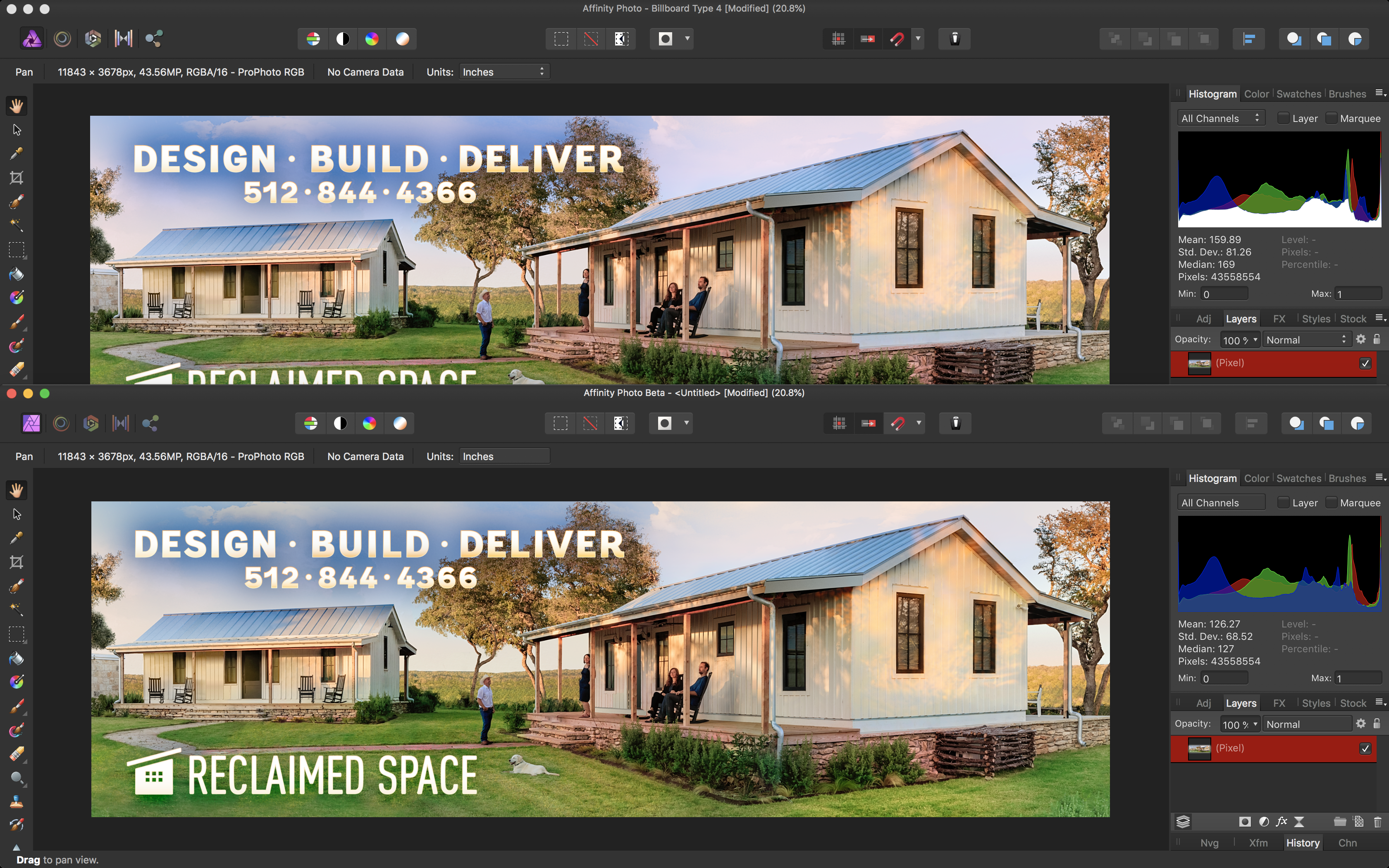Open layer effects fx in Beta Layers panel
The image size is (1389, 868).
1281,822
